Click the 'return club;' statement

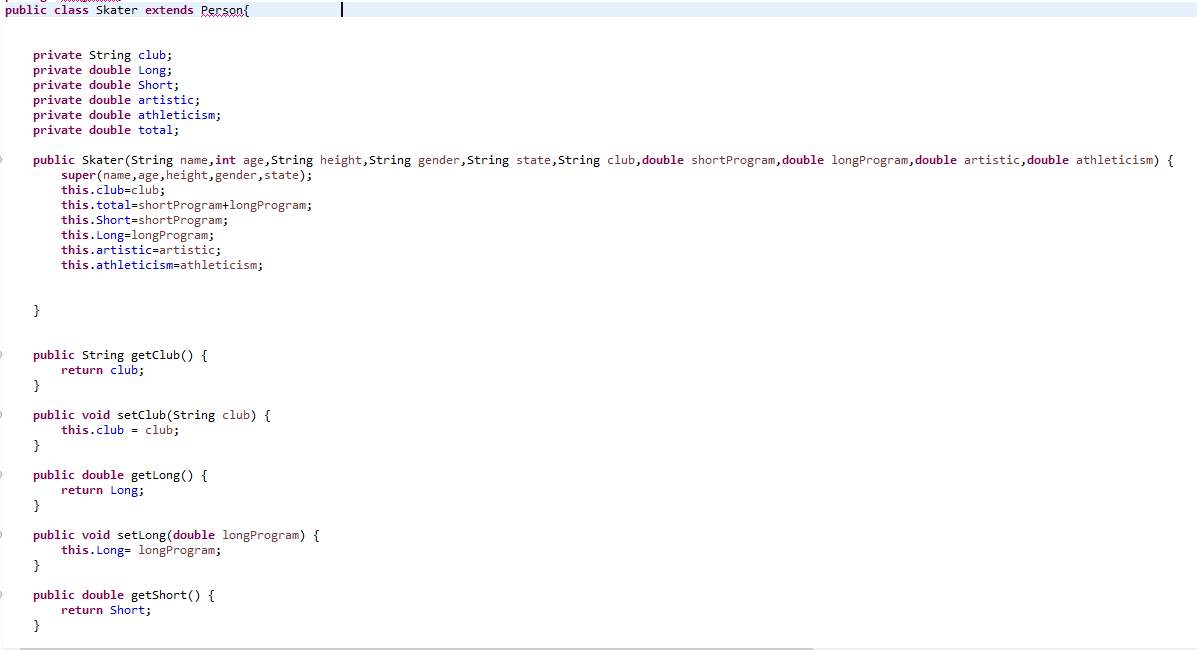click(x=102, y=370)
